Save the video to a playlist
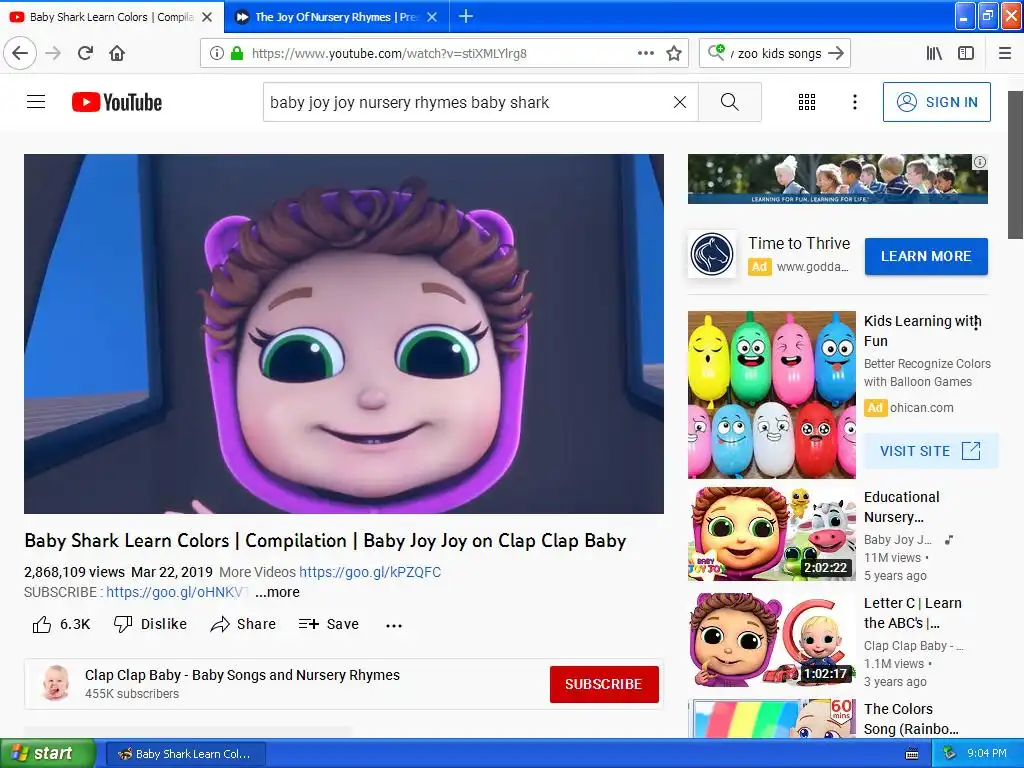1024x768 pixels. [328, 624]
